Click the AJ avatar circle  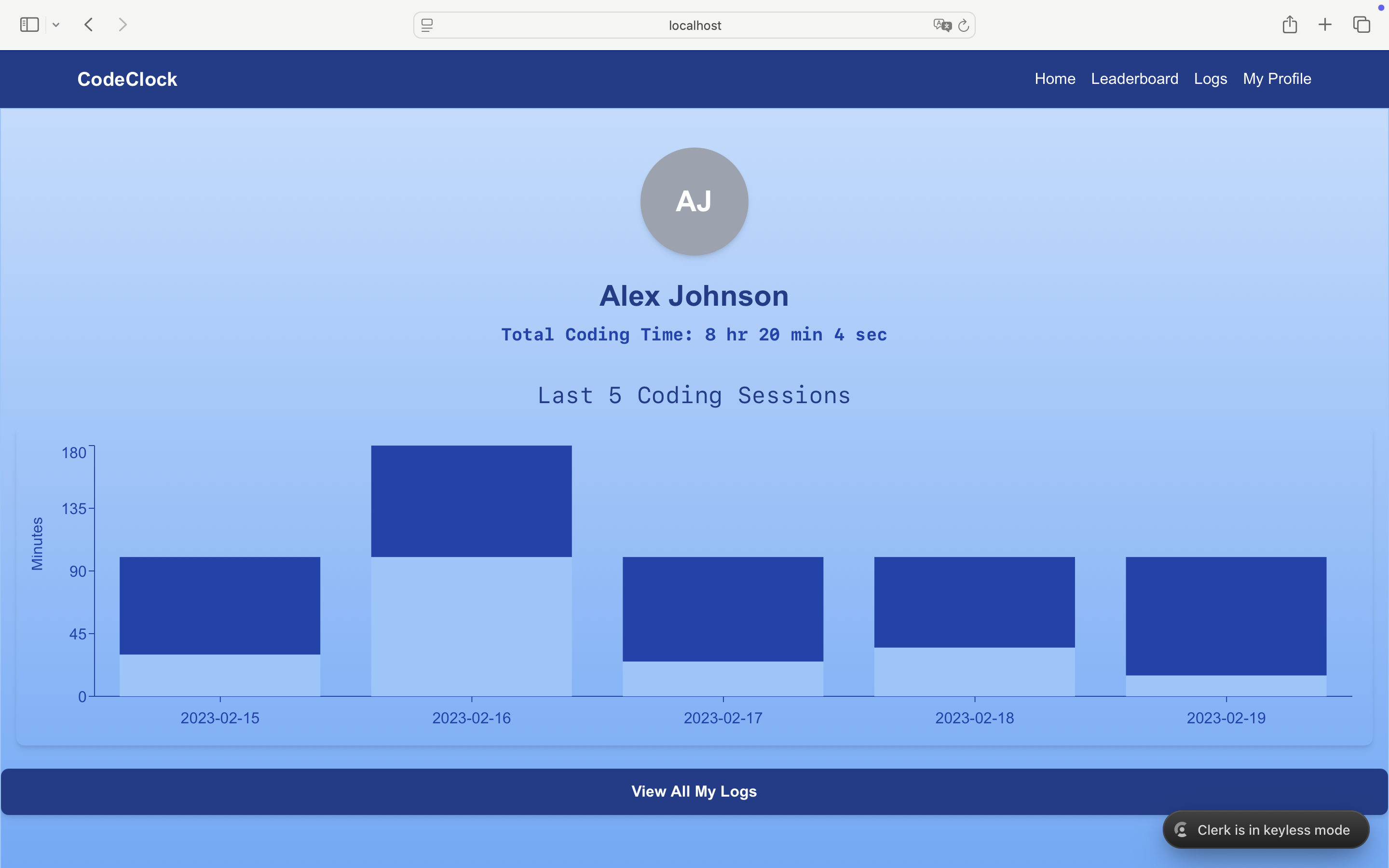pyautogui.click(x=694, y=202)
